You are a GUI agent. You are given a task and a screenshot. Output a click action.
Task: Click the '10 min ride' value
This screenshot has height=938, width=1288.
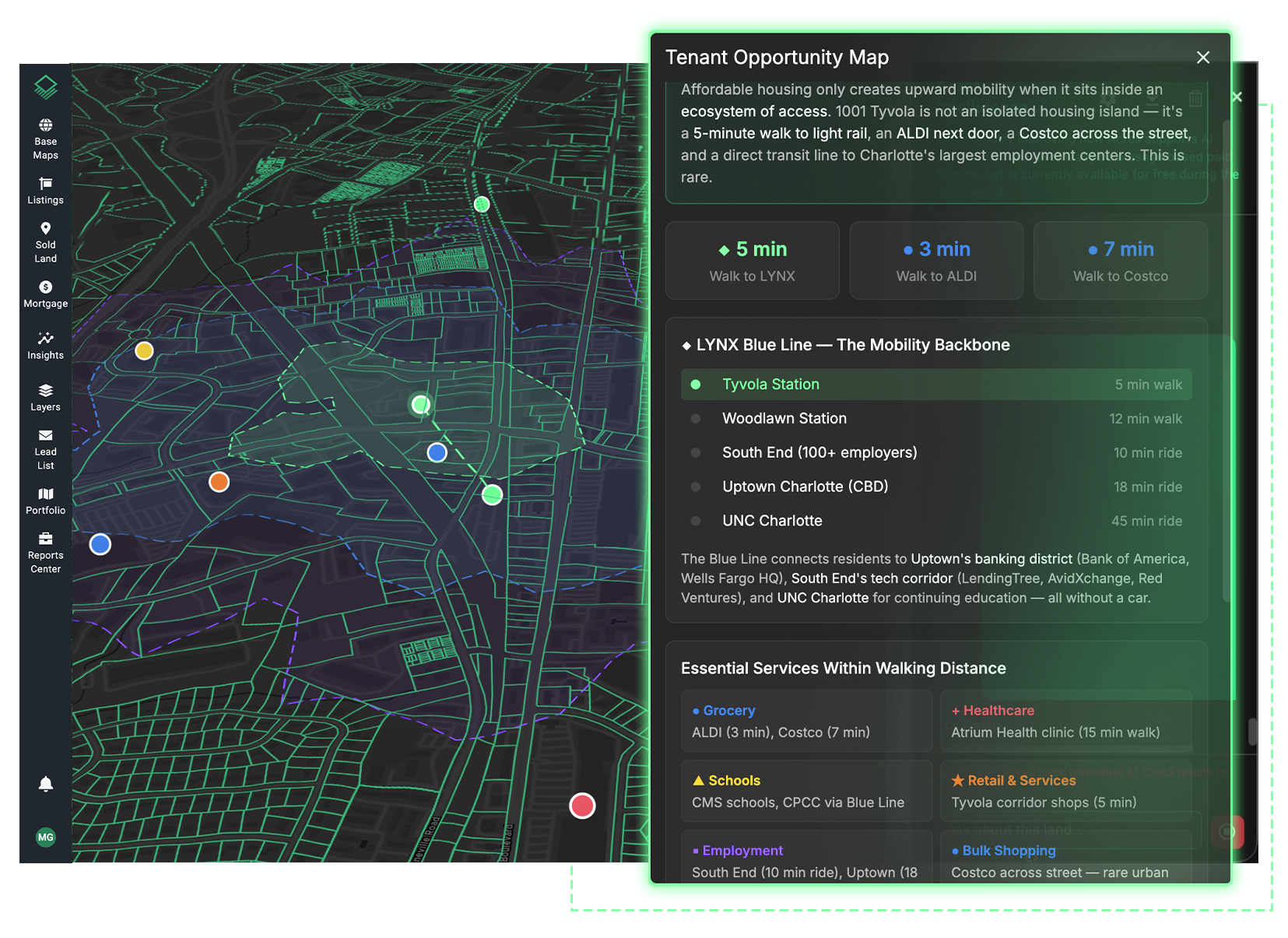click(1148, 453)
